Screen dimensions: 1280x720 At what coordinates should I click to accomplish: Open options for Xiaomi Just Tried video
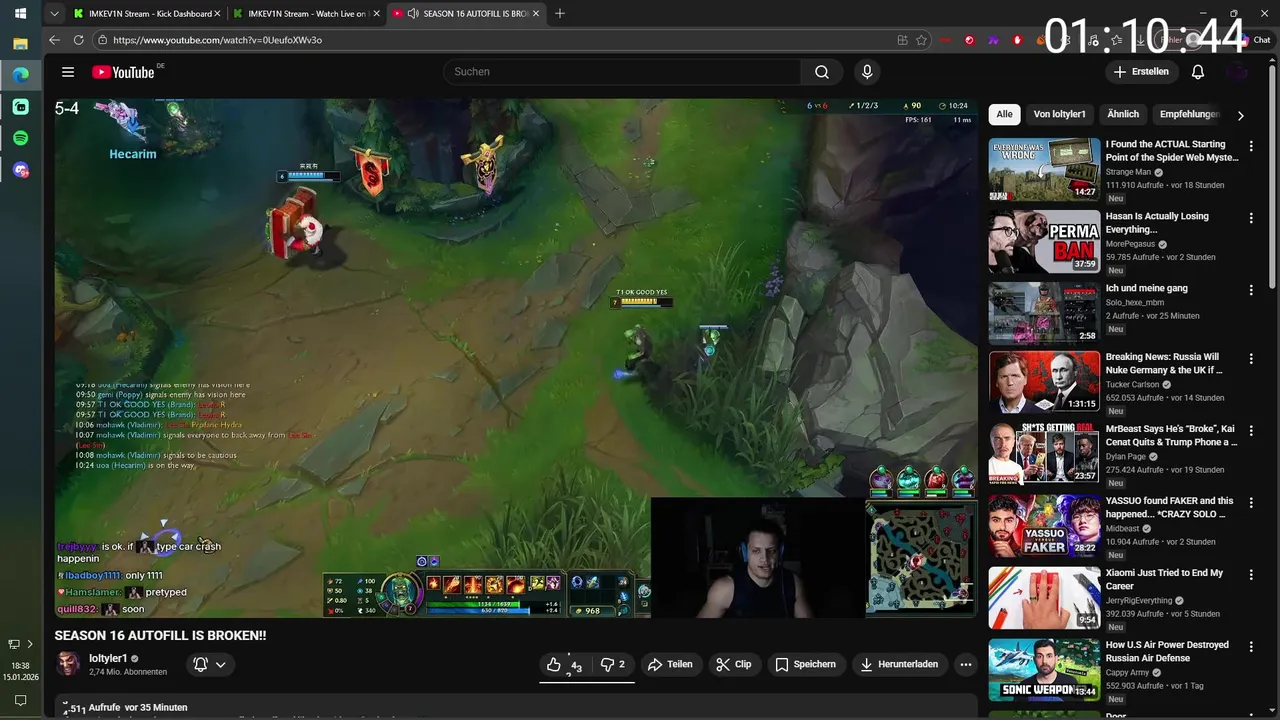[x=1250, y=574]
